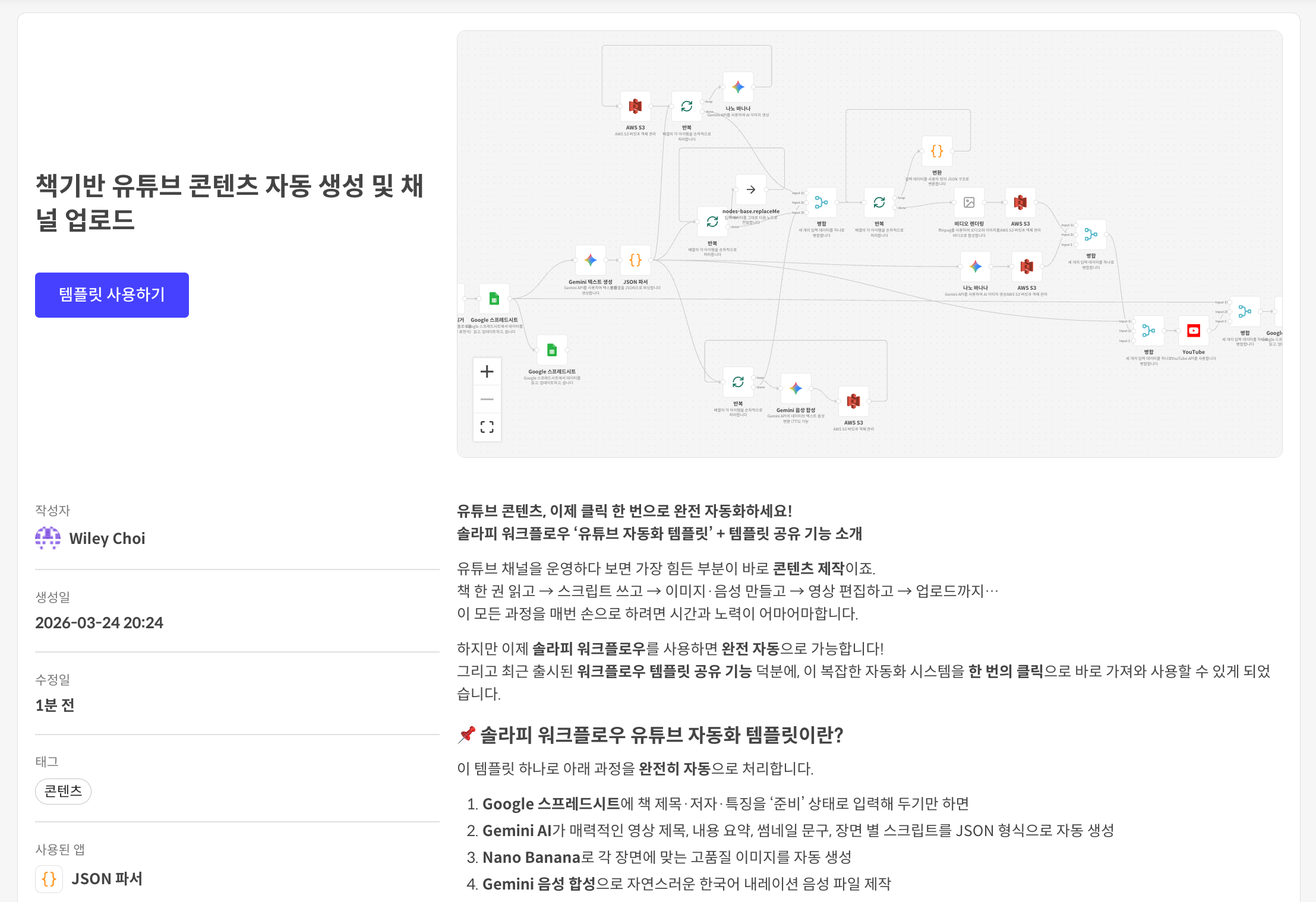Select the 변환 node at the top

(x=937, y=152)
